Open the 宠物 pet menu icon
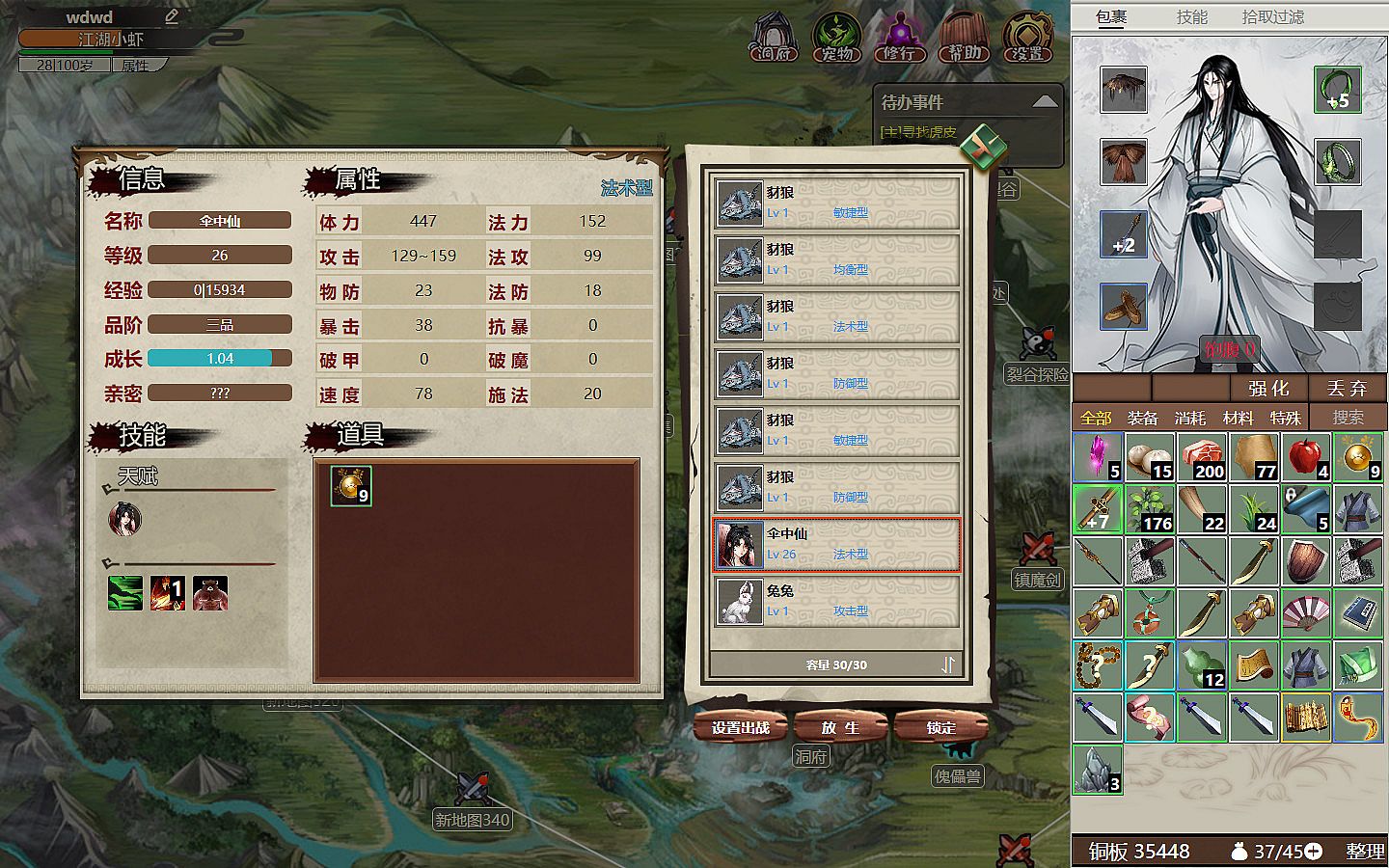The height and width of the screenshot is (868, 1389). (836, 38)
